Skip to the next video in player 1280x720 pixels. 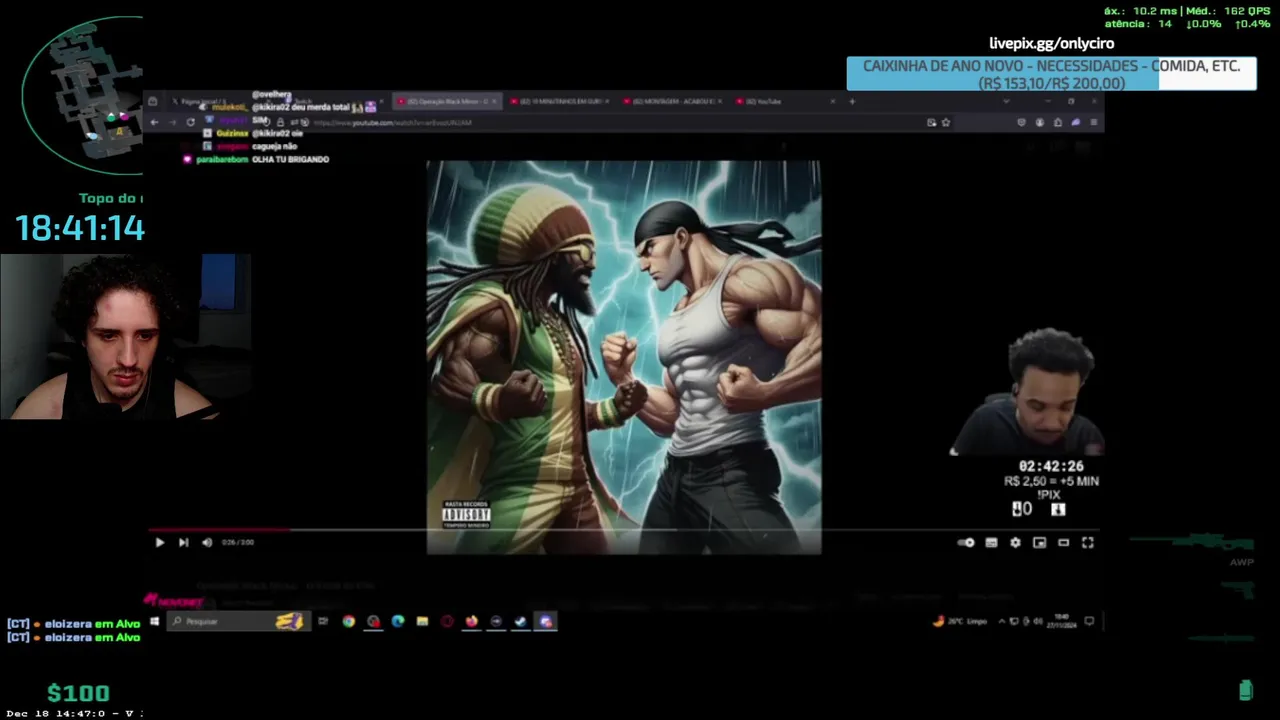click(x=183, y=542)
